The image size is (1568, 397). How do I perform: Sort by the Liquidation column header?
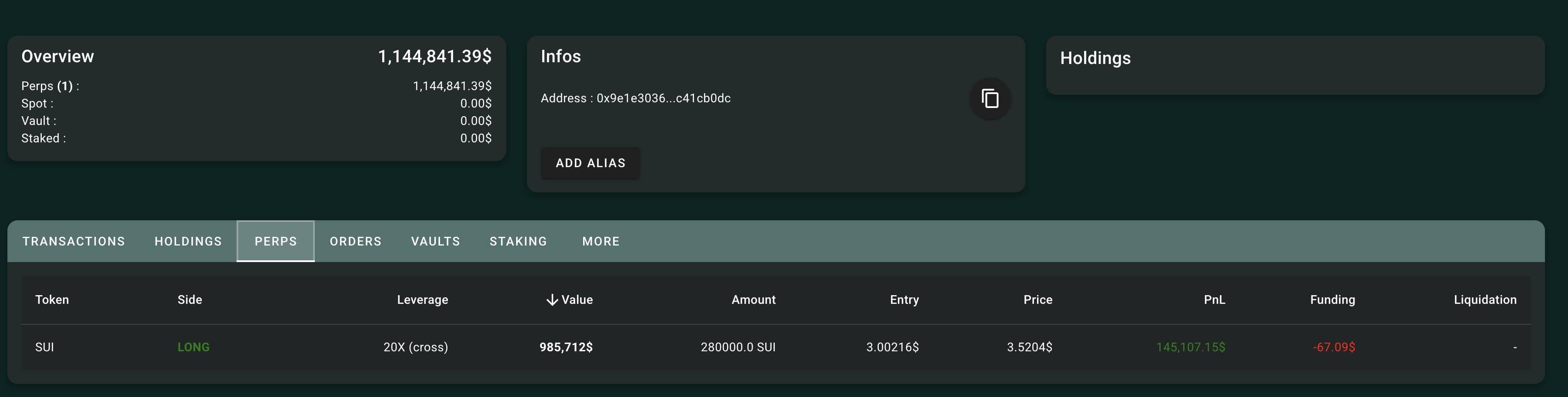[1485, 299]
